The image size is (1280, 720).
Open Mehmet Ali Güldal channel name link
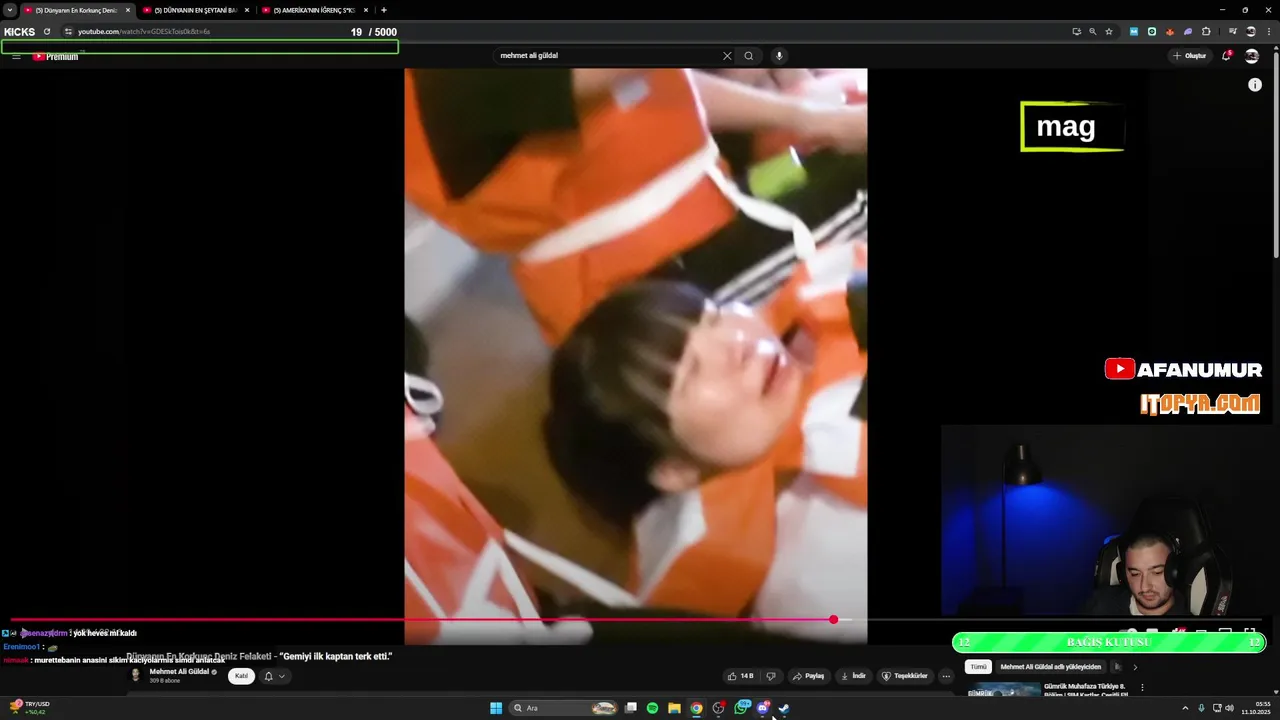179,671
